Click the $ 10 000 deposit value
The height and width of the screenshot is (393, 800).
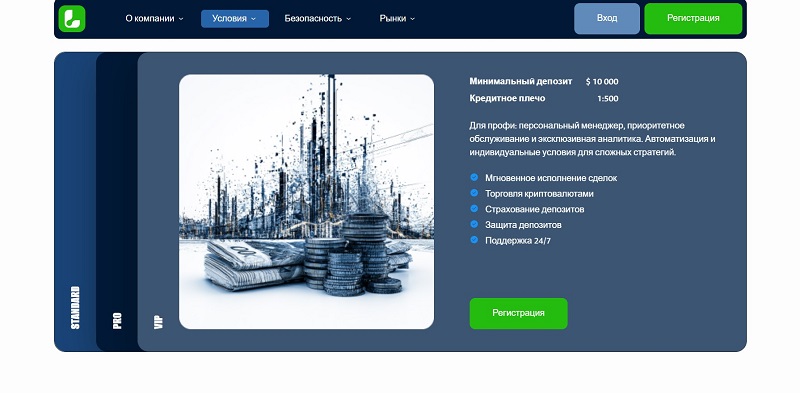602,82
